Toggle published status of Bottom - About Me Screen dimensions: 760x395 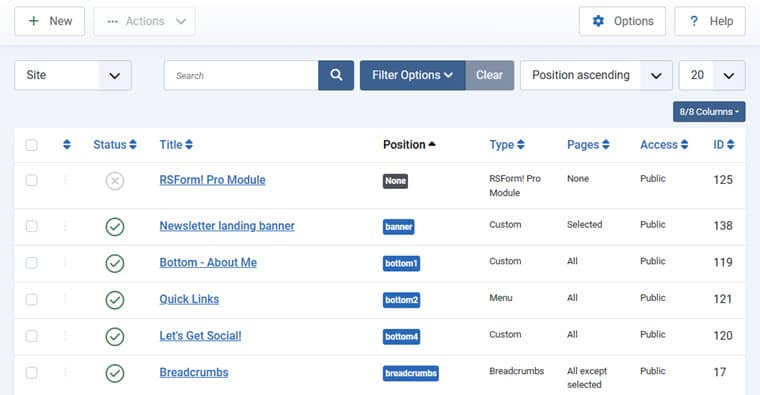pyautogui.click(x=115, y=263)
